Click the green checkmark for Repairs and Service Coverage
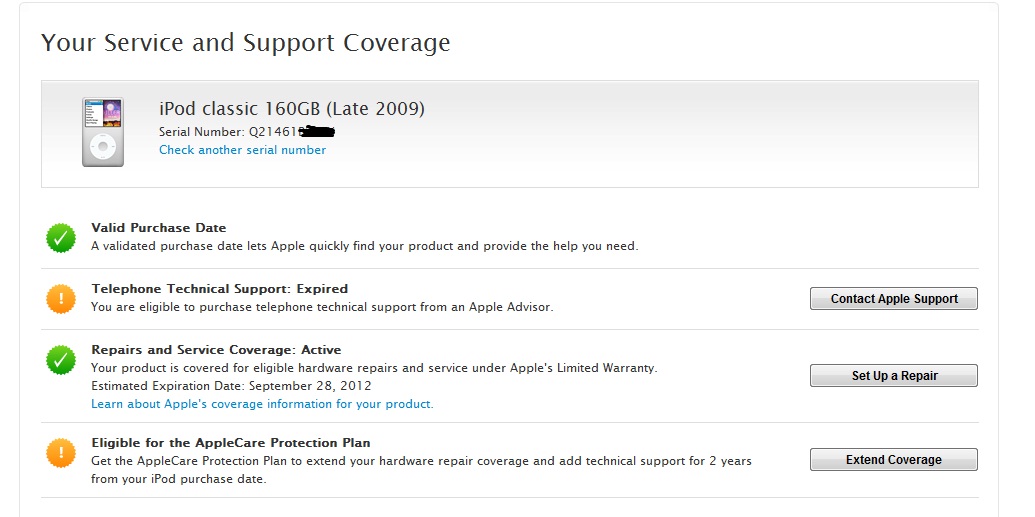The height and width of the screenshot is (517, 1035). (61, 360)
